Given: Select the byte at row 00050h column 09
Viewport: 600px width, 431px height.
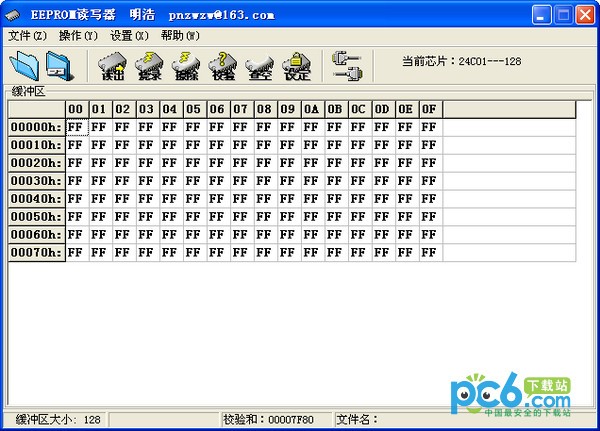Looking at the screenshot, I should pyautogui.click(x=289, y=217).
